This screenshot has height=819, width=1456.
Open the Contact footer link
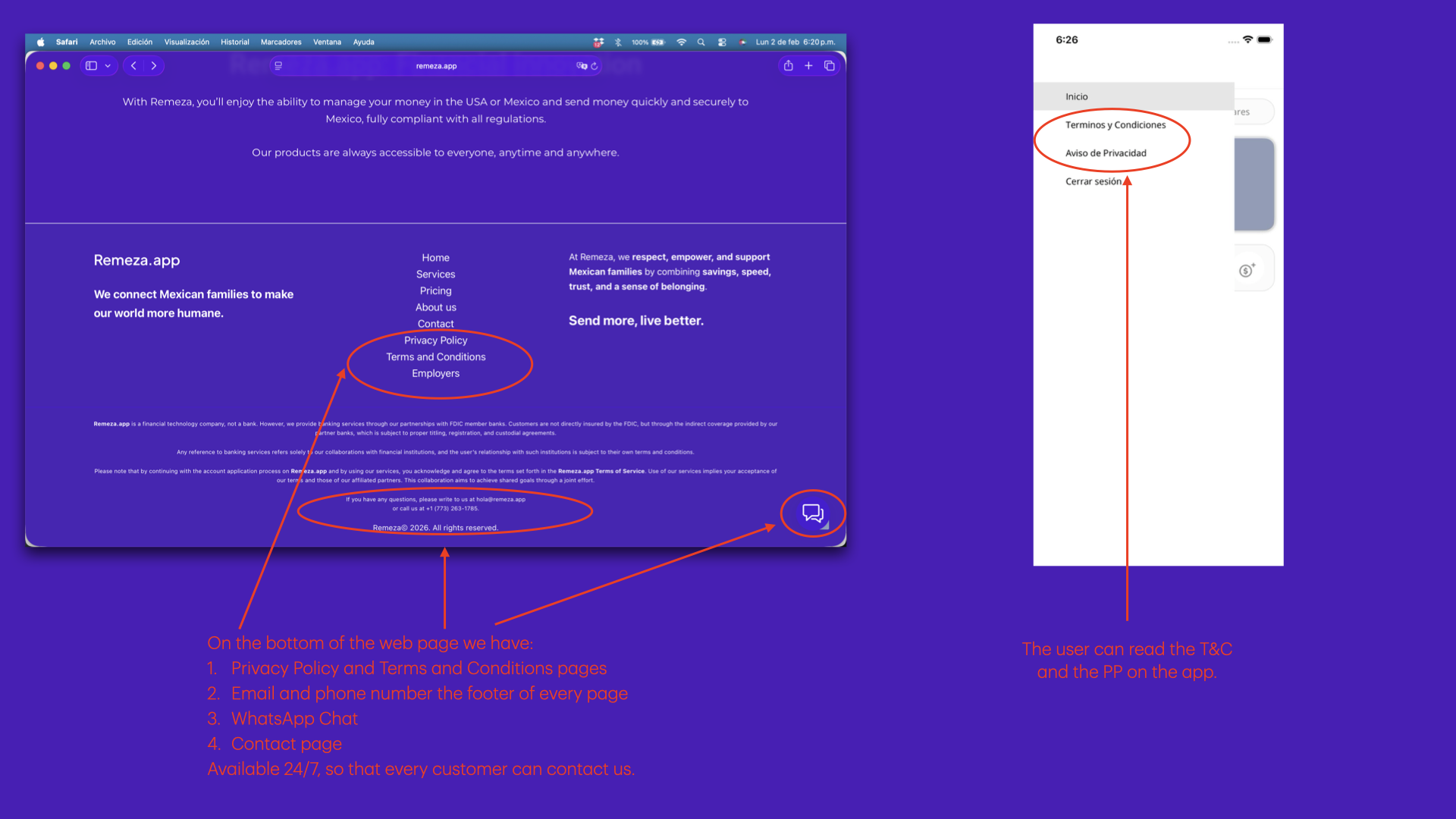pyautogui.click(x=435, y=324)
